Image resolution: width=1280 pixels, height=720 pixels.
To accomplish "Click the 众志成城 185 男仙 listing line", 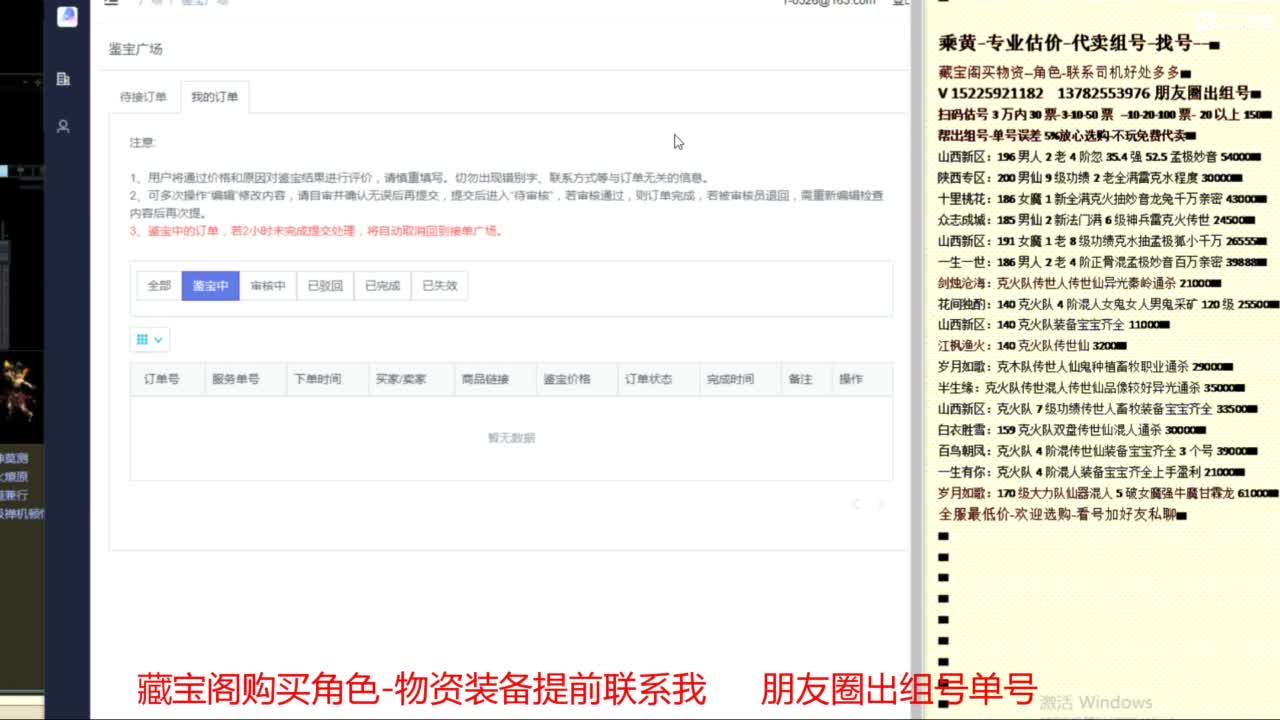I will pyautogui.click(x=1095, y=220).
